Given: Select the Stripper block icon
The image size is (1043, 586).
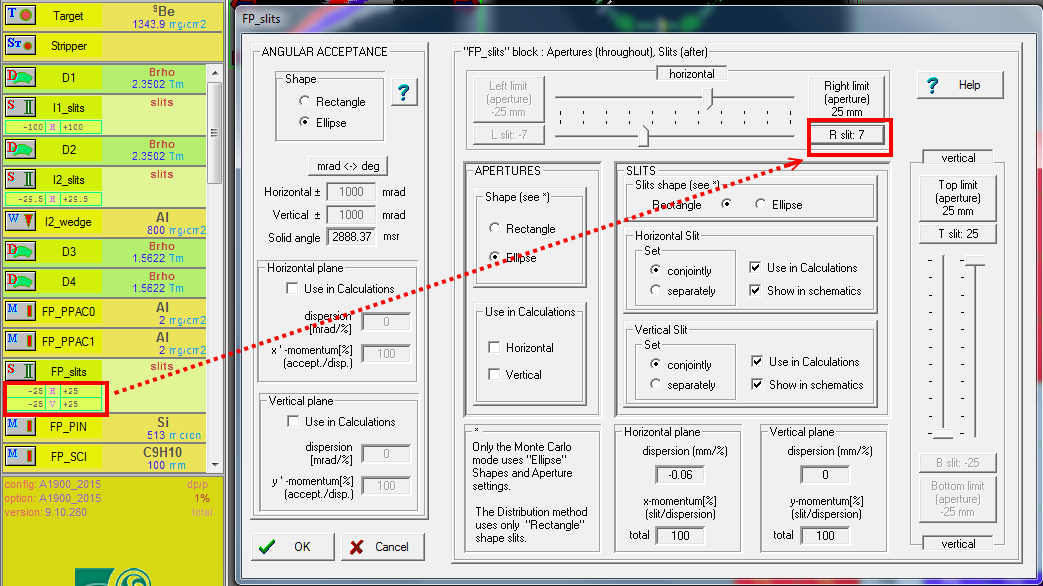Looking at the screenshot, I should tap(21, 45).
